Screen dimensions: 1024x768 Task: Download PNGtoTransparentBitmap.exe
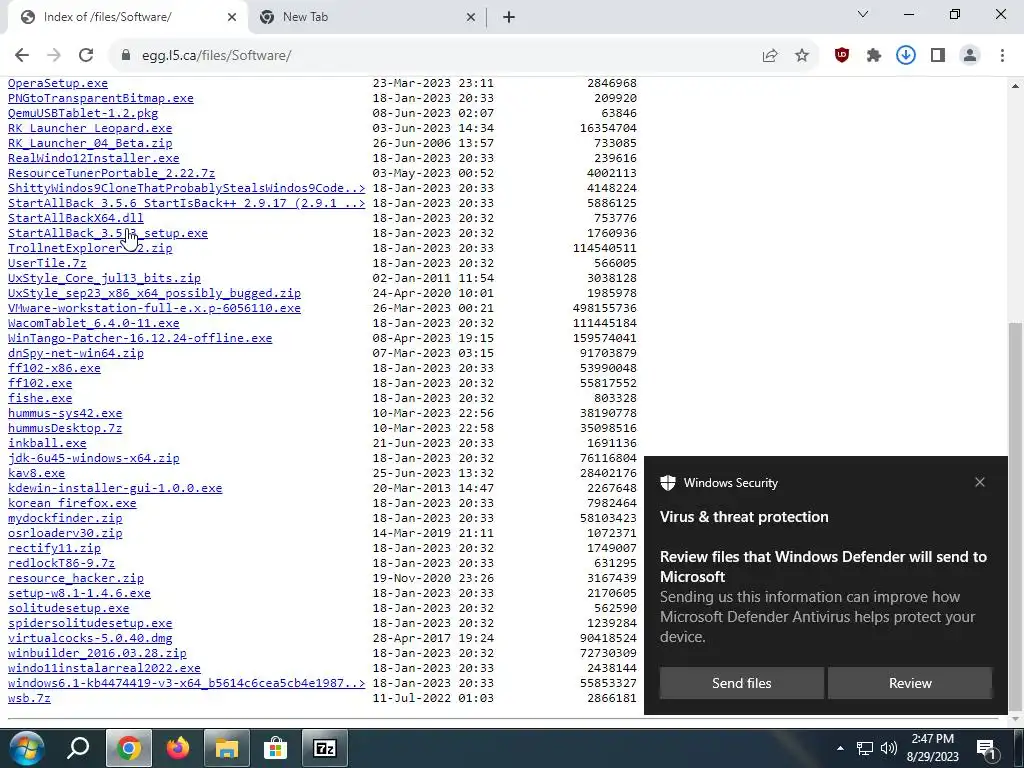(x=101, y=98)
